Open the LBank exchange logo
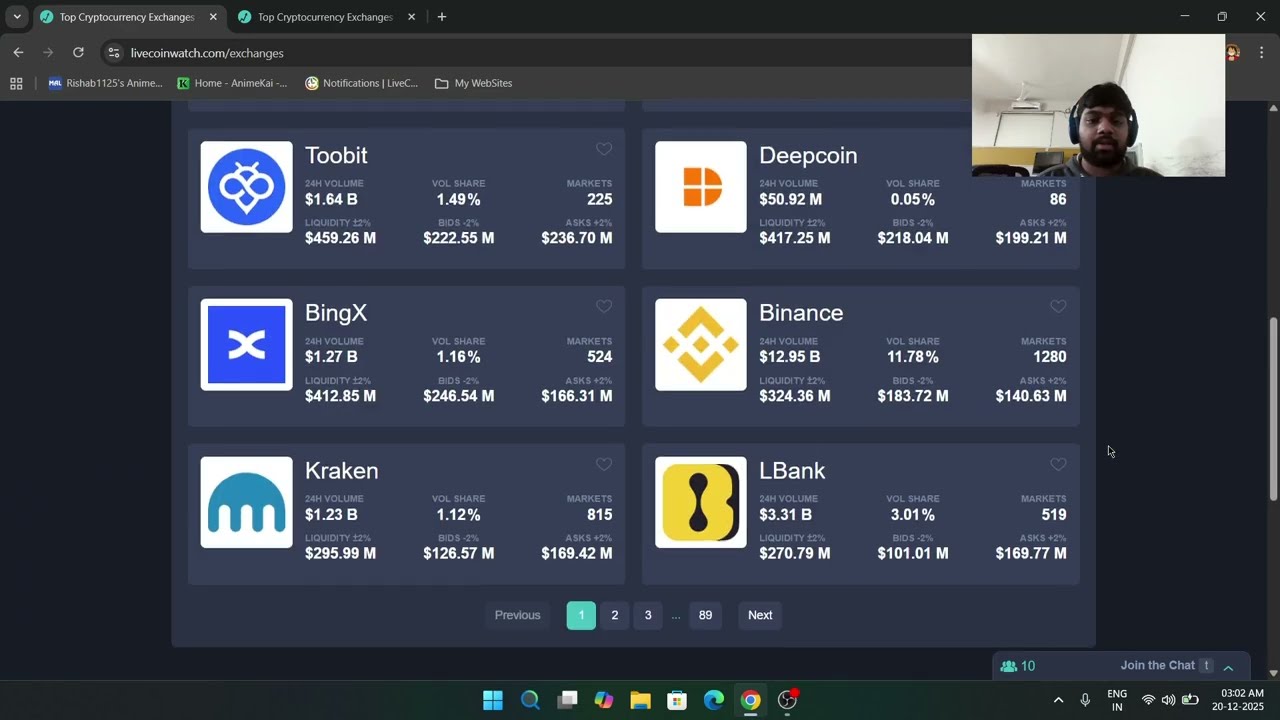 click(700, 502)
